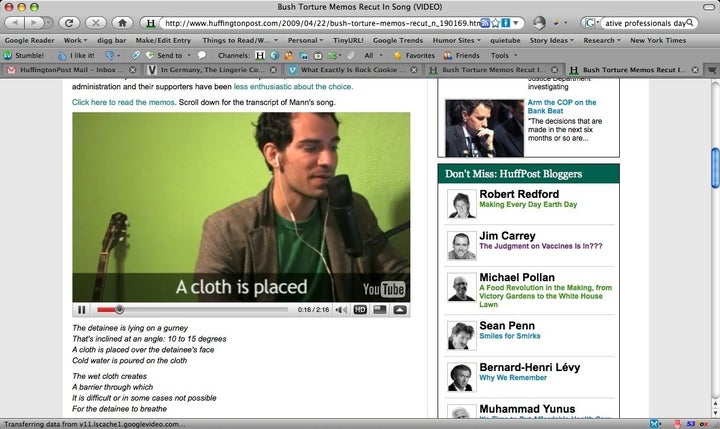Open Robert Redford's Making Every Day Earth Day

coord(528,204)
